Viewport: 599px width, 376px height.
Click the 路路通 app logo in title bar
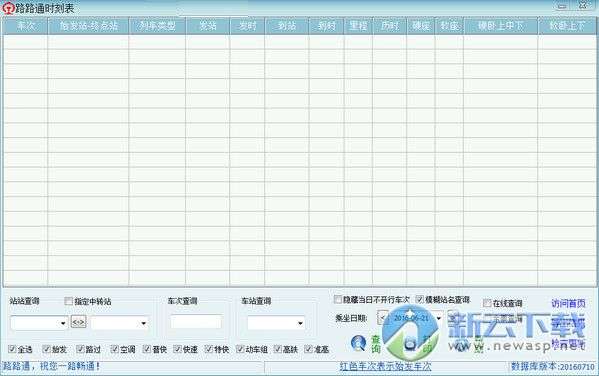click(x=8, y=8)
